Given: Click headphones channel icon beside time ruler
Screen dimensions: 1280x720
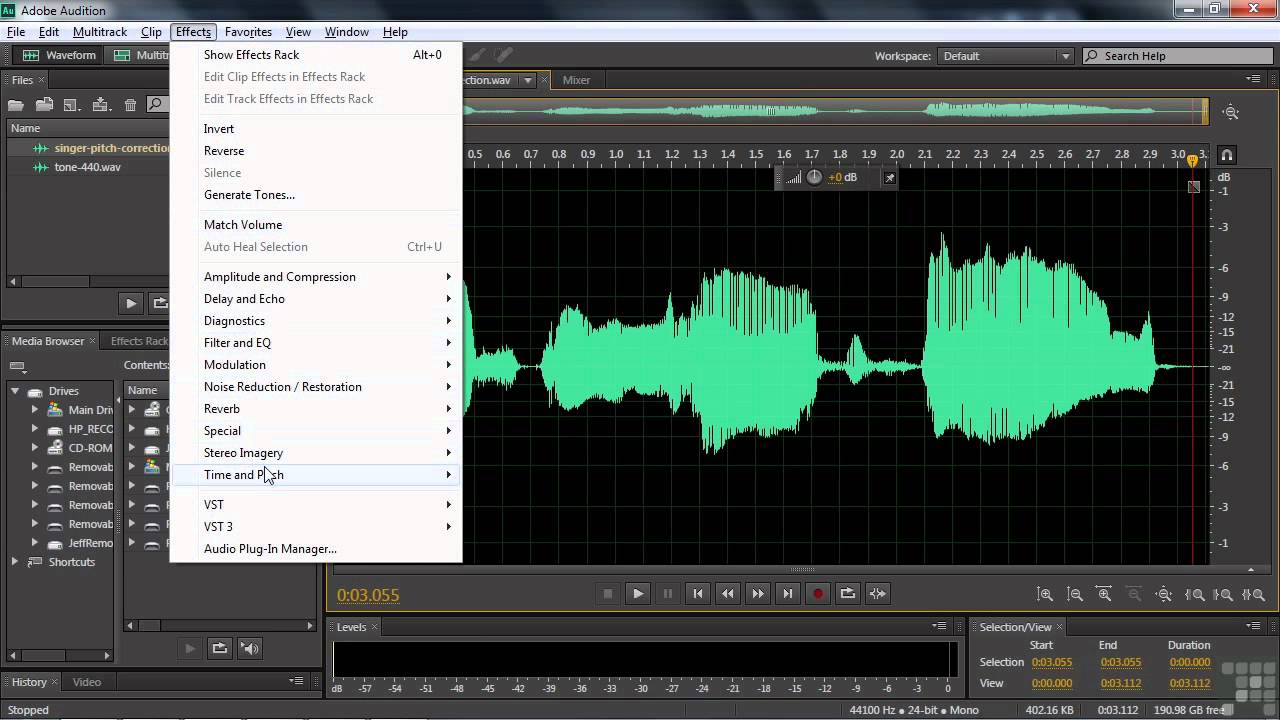Looking at the screenshot, I should tap(1227, 155).
